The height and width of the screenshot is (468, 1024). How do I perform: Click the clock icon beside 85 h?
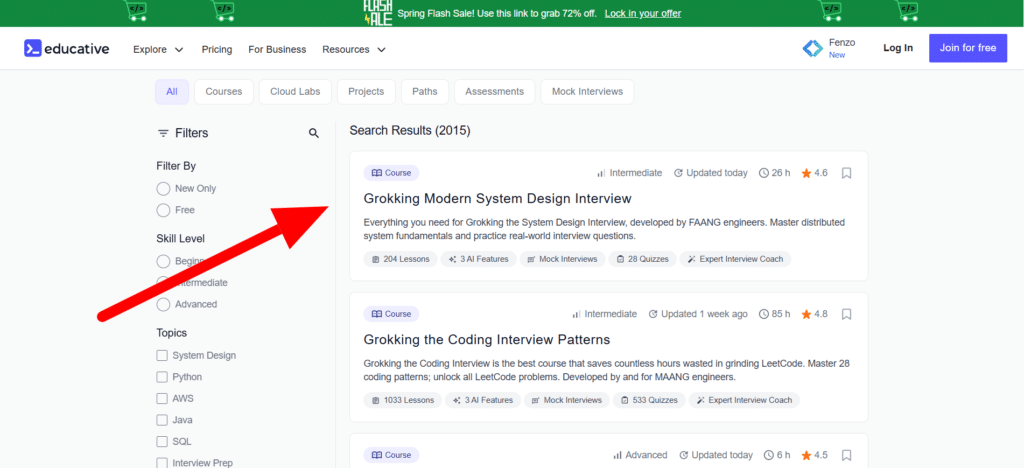pyautogui.click(x=763, y=314)
